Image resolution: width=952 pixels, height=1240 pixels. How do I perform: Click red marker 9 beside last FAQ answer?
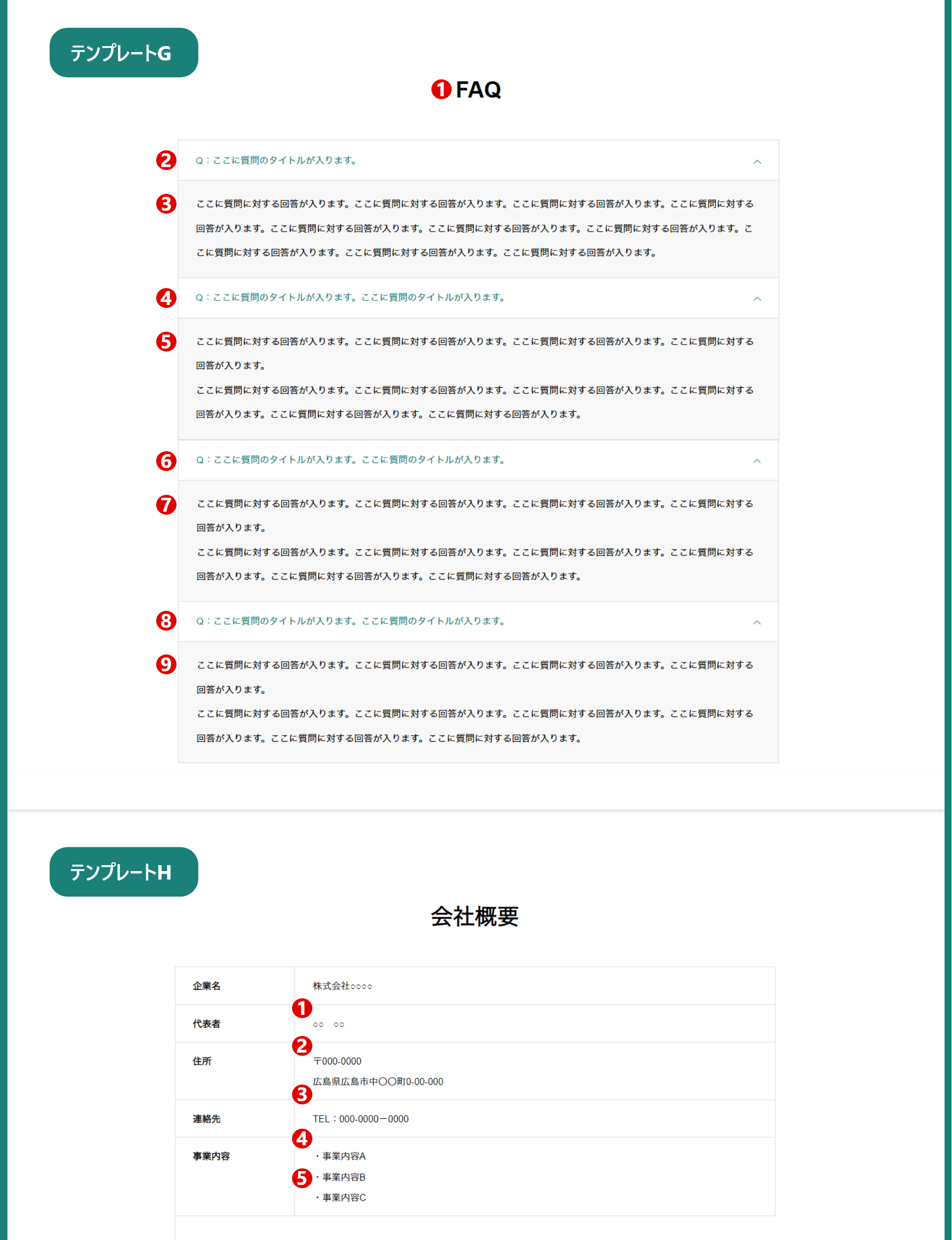[x=166, y=664]
